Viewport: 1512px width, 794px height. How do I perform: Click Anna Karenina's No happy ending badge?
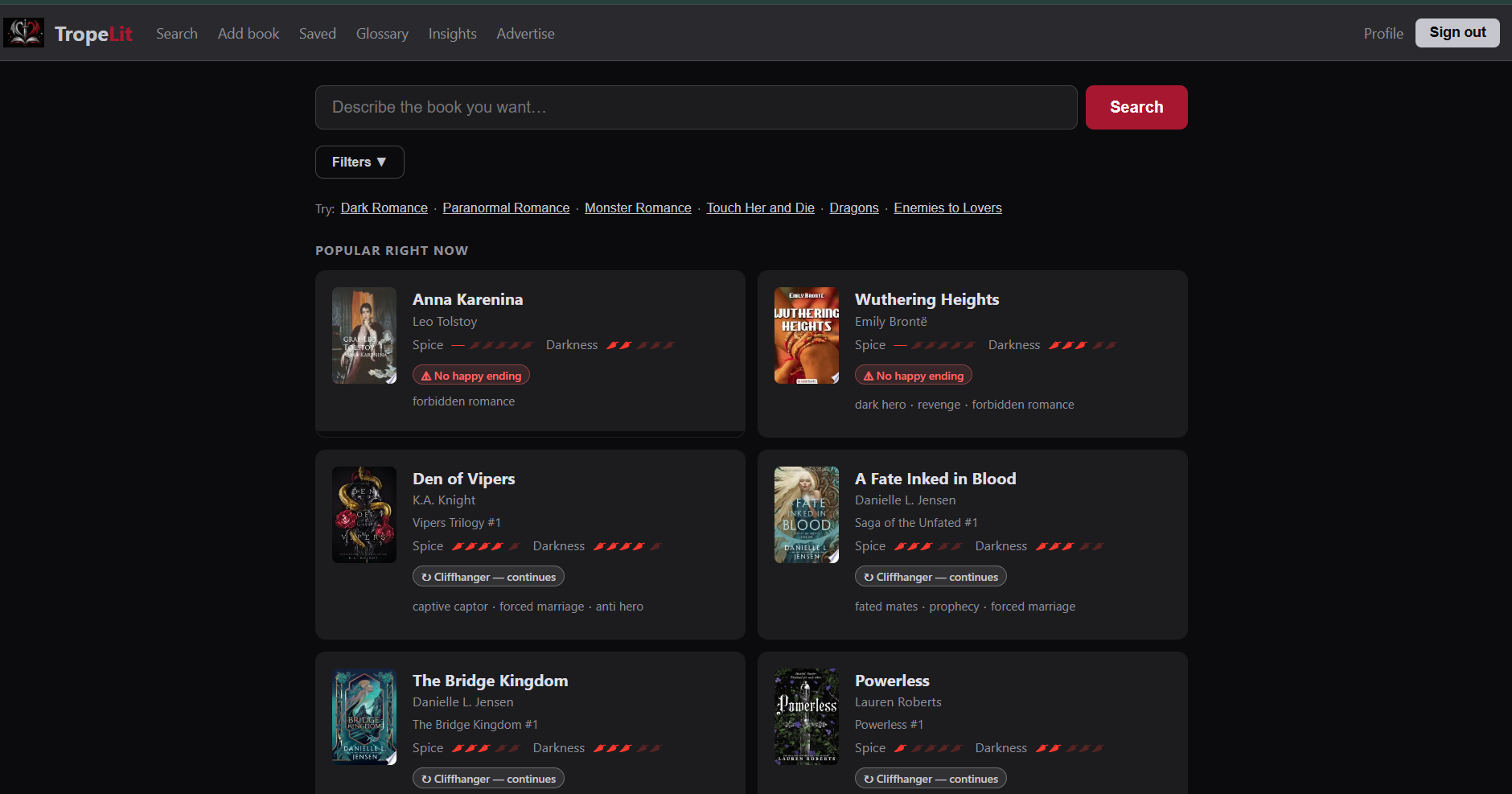471,376
